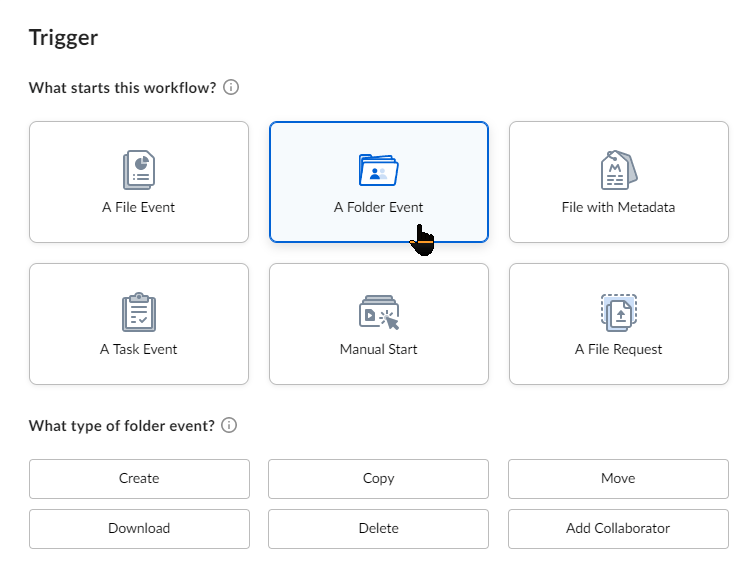Viewport: 752px width, 587px height.
Task: Select the Add Collaborator event button
Action: coord(618,528)
